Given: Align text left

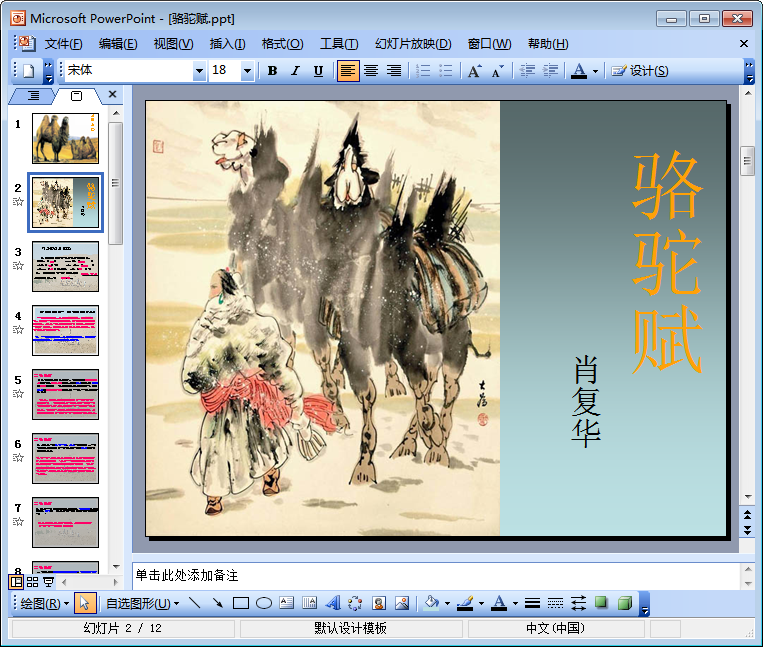Looking at the screenshot, I should tap(348, 71).
